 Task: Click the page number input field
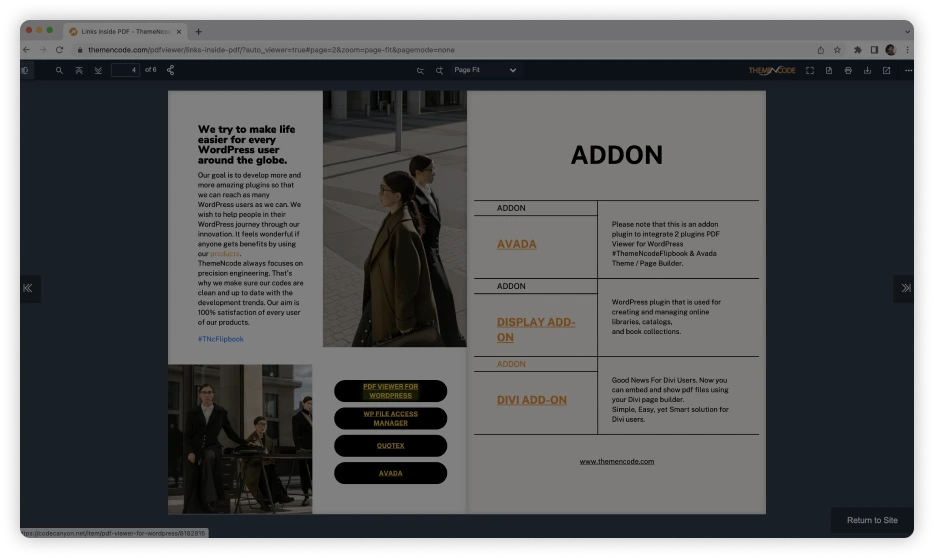tap(125, 70)
